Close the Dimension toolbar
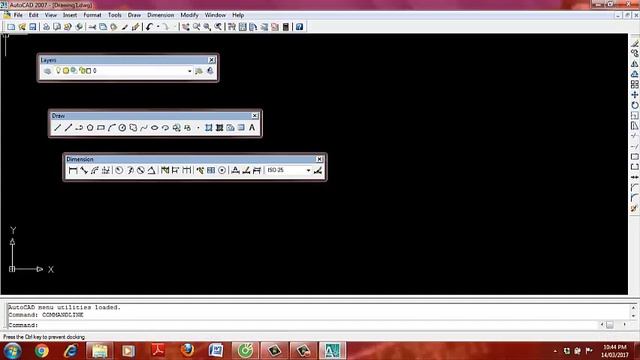This screenshot has width=640, height=360. [x=319, y=159]
